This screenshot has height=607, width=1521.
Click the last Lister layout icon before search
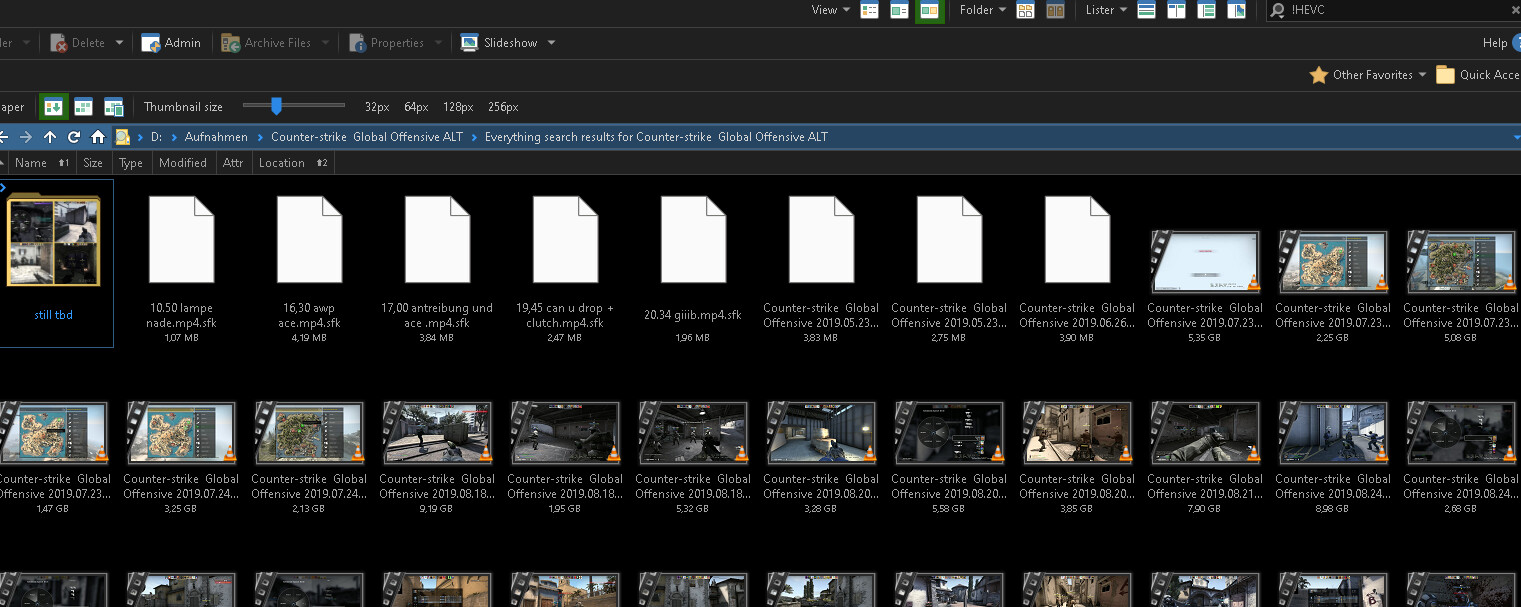click(1237, 10)
